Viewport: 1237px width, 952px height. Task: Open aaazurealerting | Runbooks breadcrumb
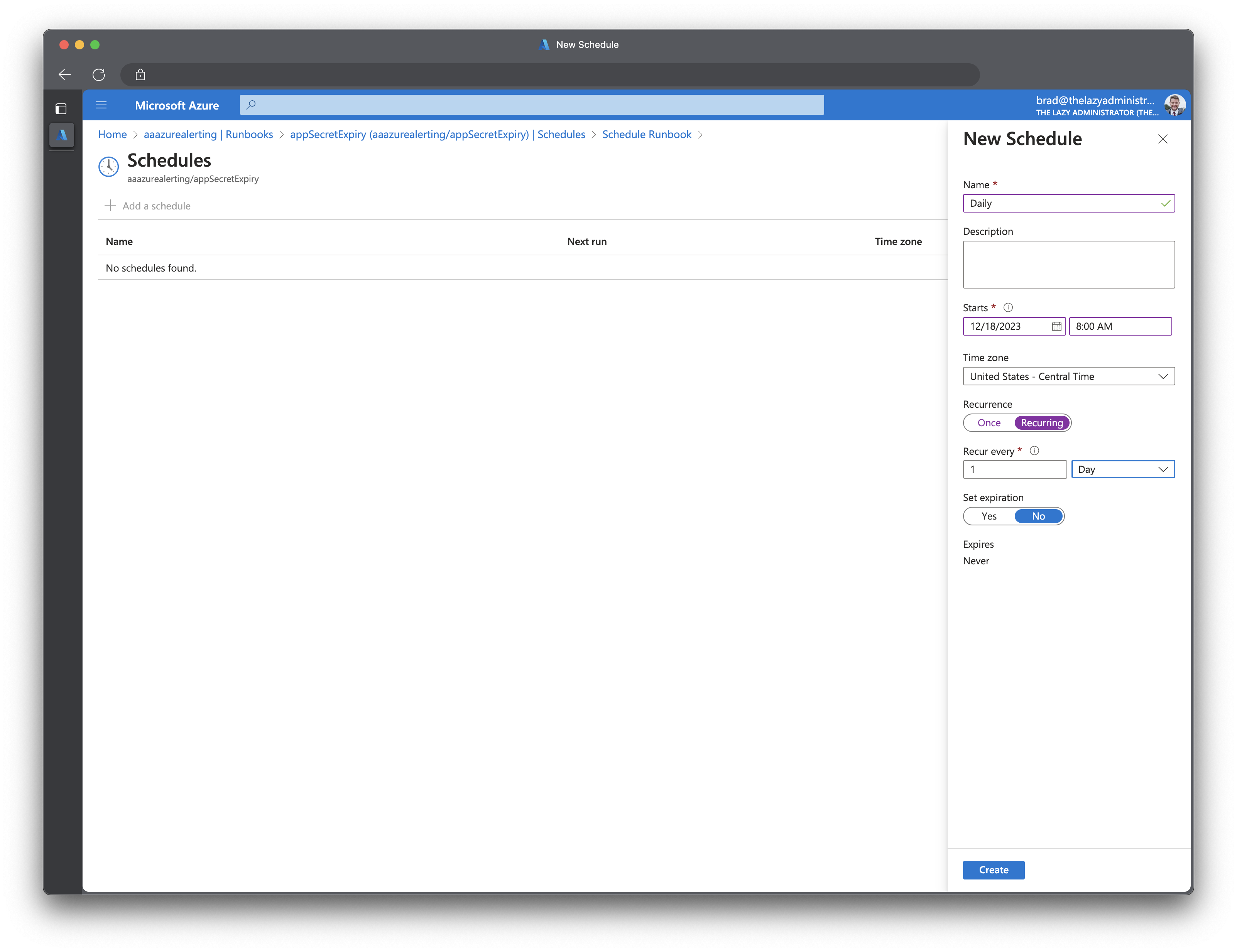coord(208,134)
